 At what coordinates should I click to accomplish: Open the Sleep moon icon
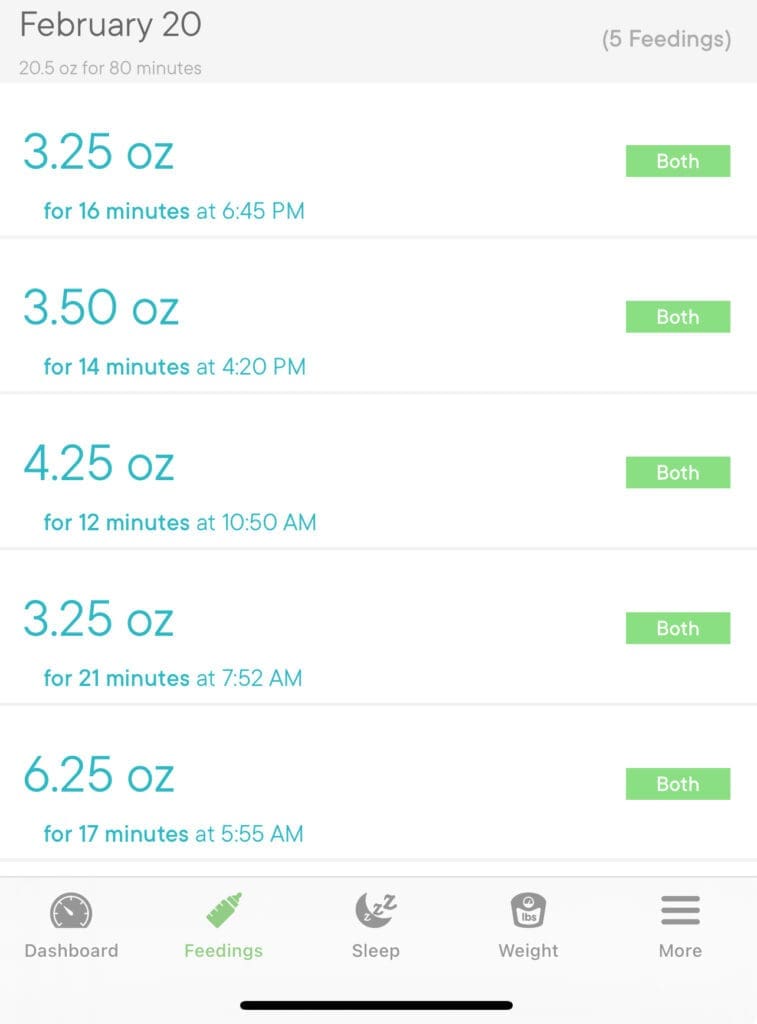point(376,910)
